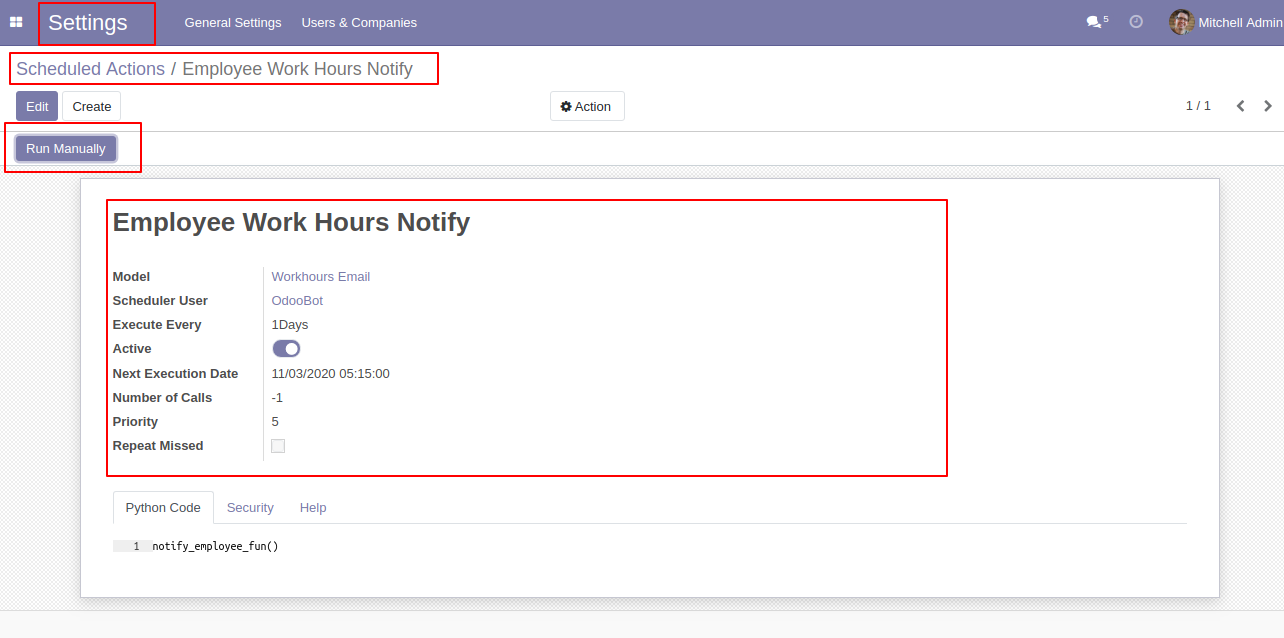1284x638 pixels.
Task: Click the Edit button
Action: tap(37, 106)
